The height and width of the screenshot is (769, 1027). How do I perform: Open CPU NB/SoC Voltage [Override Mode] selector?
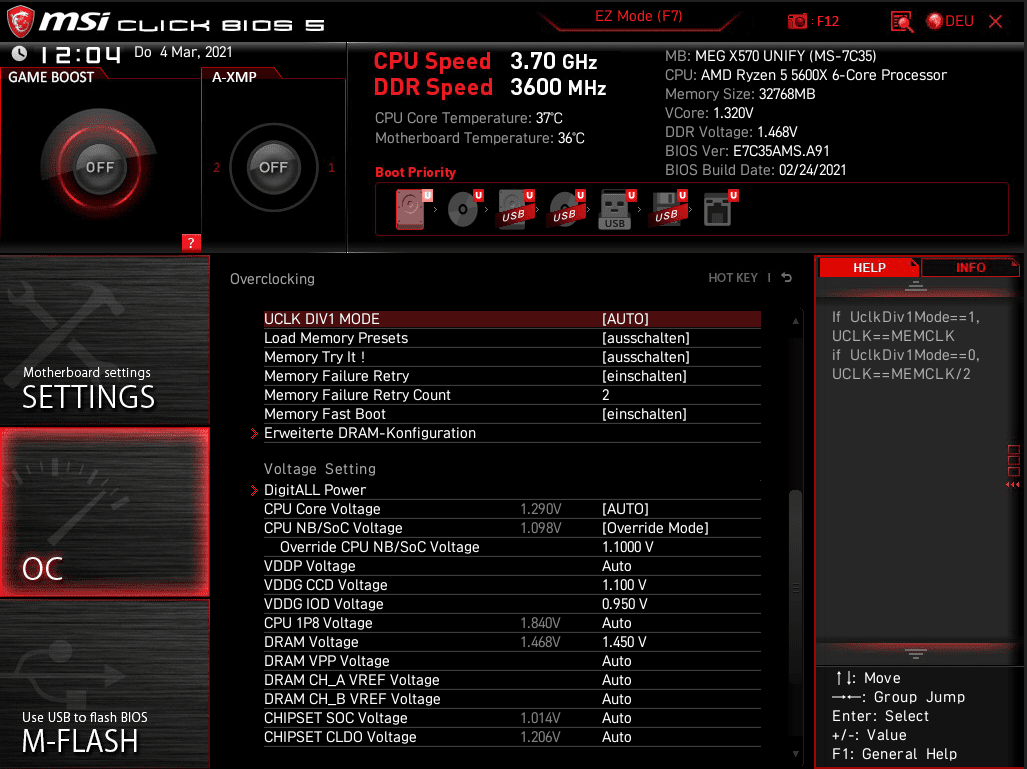click(x=655, y=528)
